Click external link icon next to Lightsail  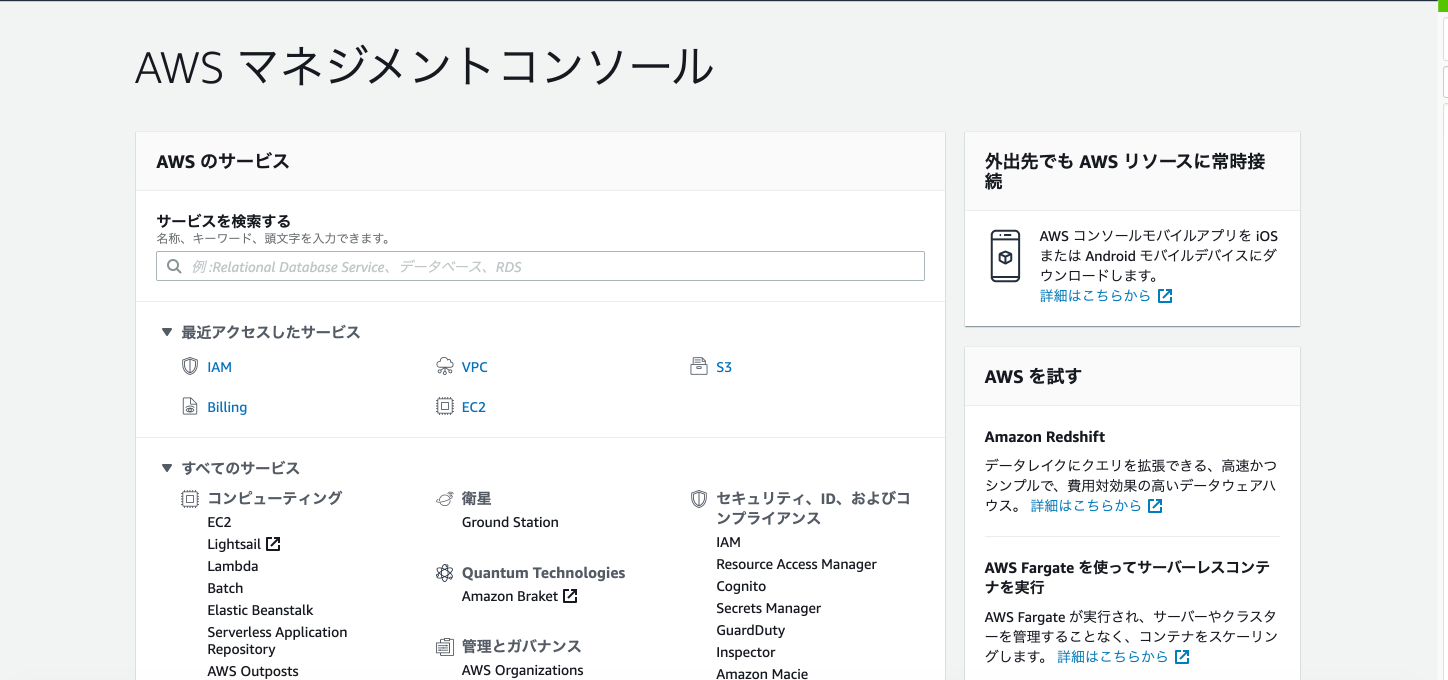(x=273, y=544)
